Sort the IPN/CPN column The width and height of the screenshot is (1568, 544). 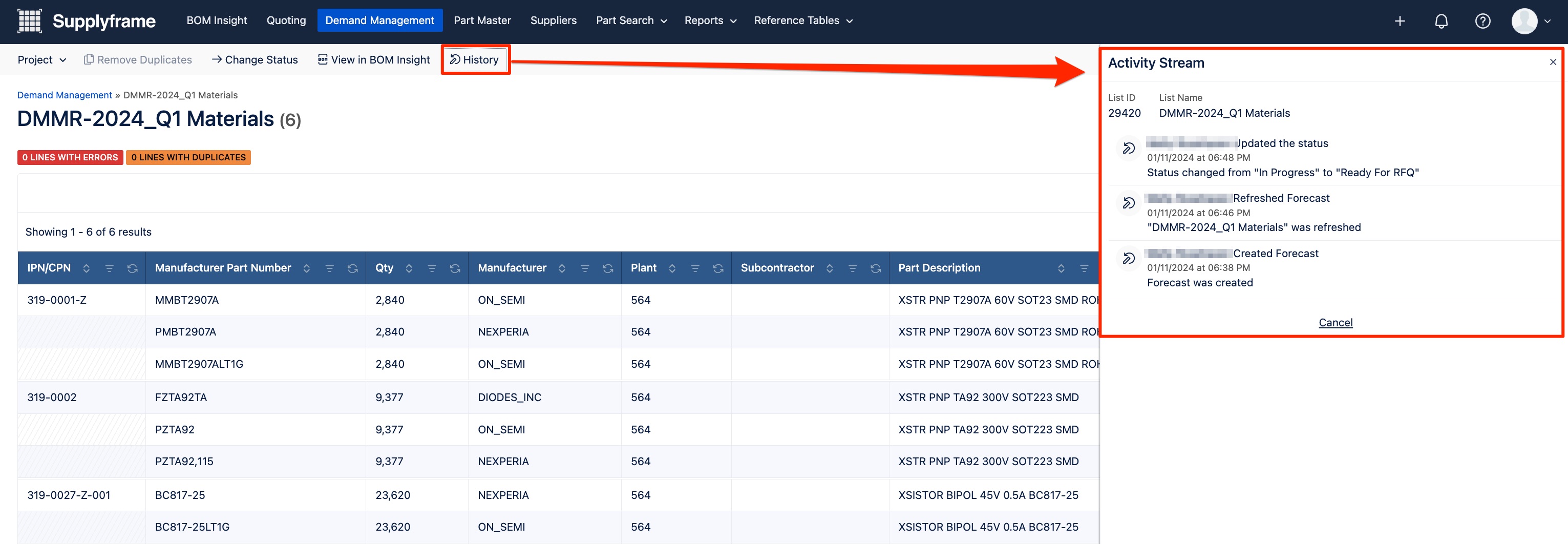point(87,268)
